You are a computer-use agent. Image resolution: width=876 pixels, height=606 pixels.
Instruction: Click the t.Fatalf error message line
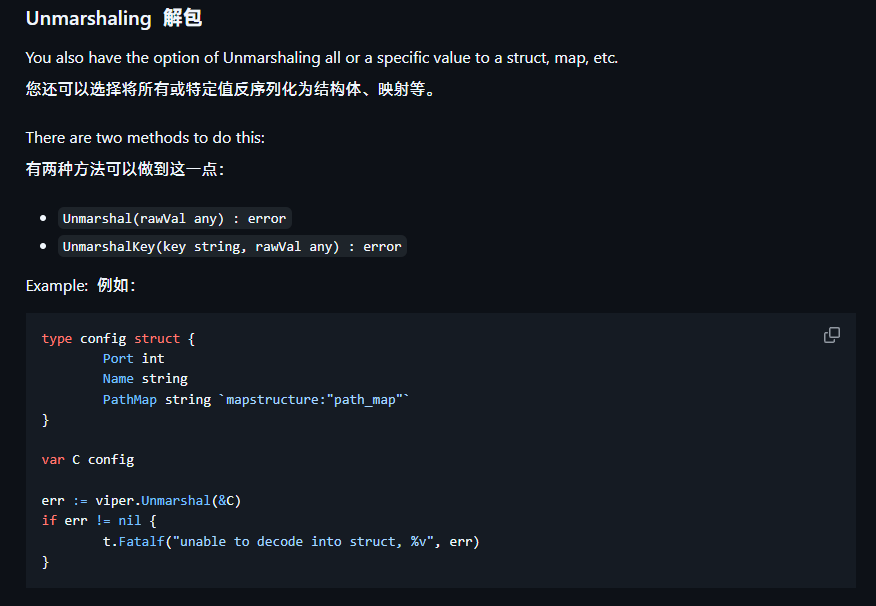coord(291,541)
